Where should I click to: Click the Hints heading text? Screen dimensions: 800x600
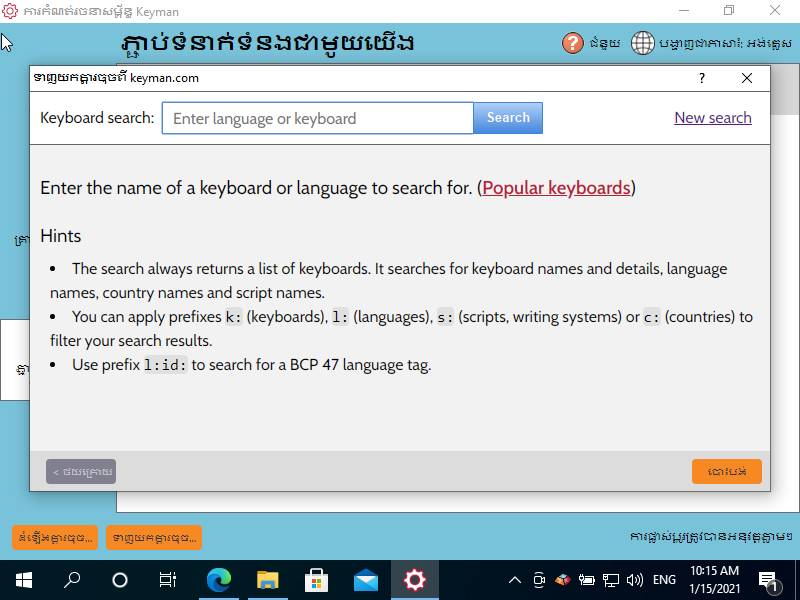coord(61,236)
